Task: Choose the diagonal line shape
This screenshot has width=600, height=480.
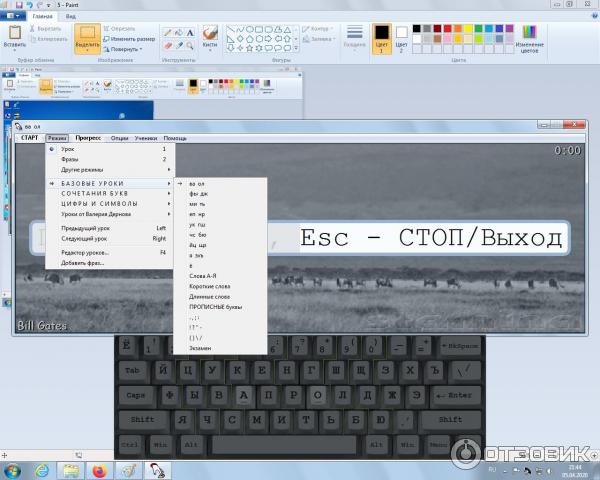Action: click(230, 29)
